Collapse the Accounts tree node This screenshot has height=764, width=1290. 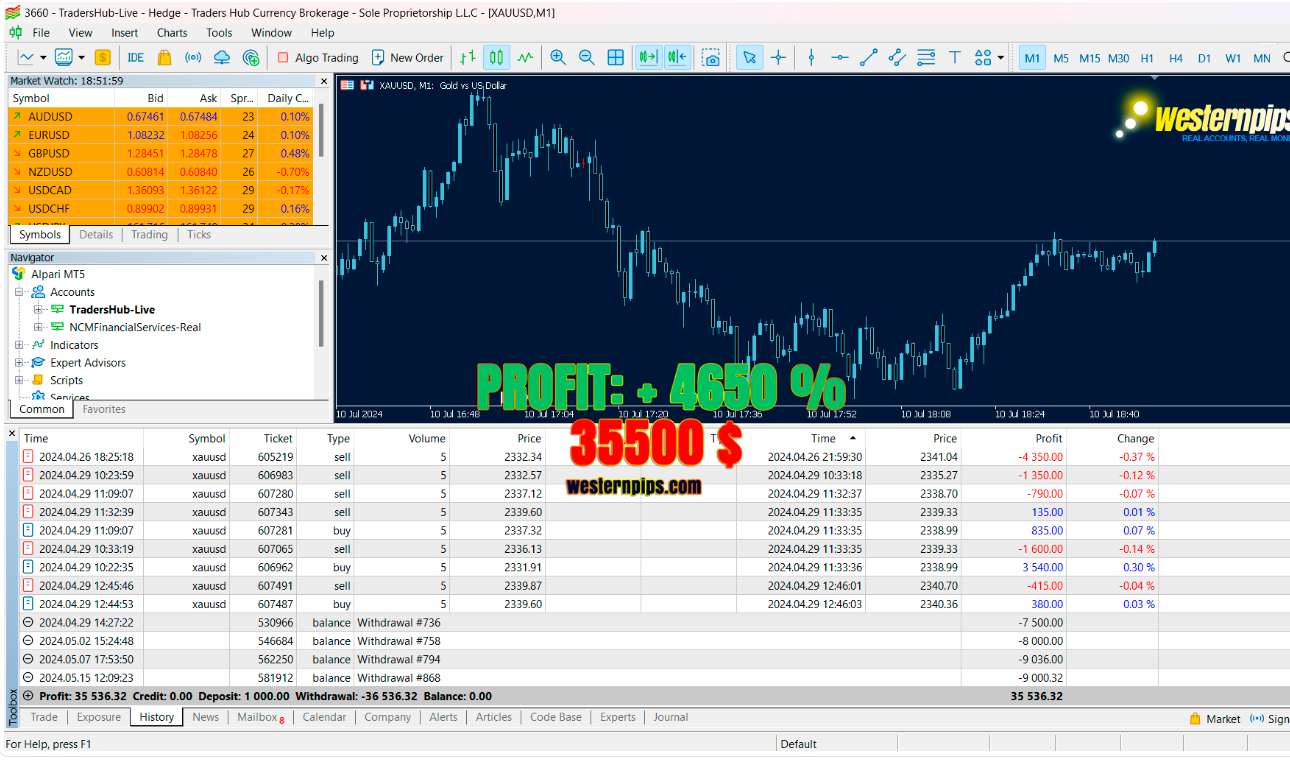point(19,292)
